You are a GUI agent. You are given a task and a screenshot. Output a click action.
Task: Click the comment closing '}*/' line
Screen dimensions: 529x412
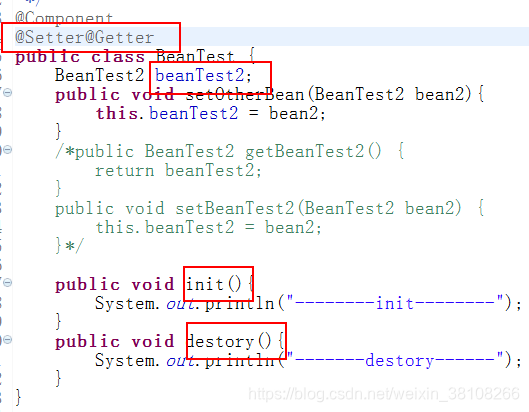click(x=69, y=246)
